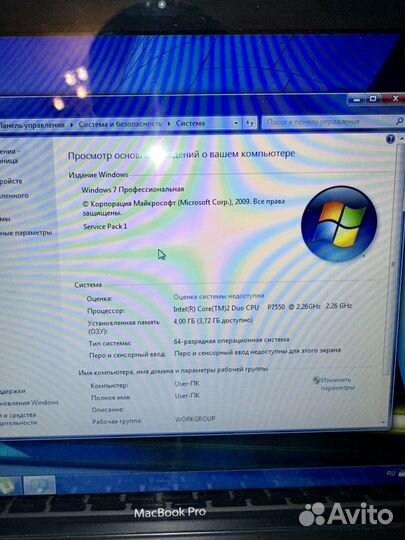Click 'Изменить параметры' link
Viewport: 405px width, 540px height.
coord(338,384)
